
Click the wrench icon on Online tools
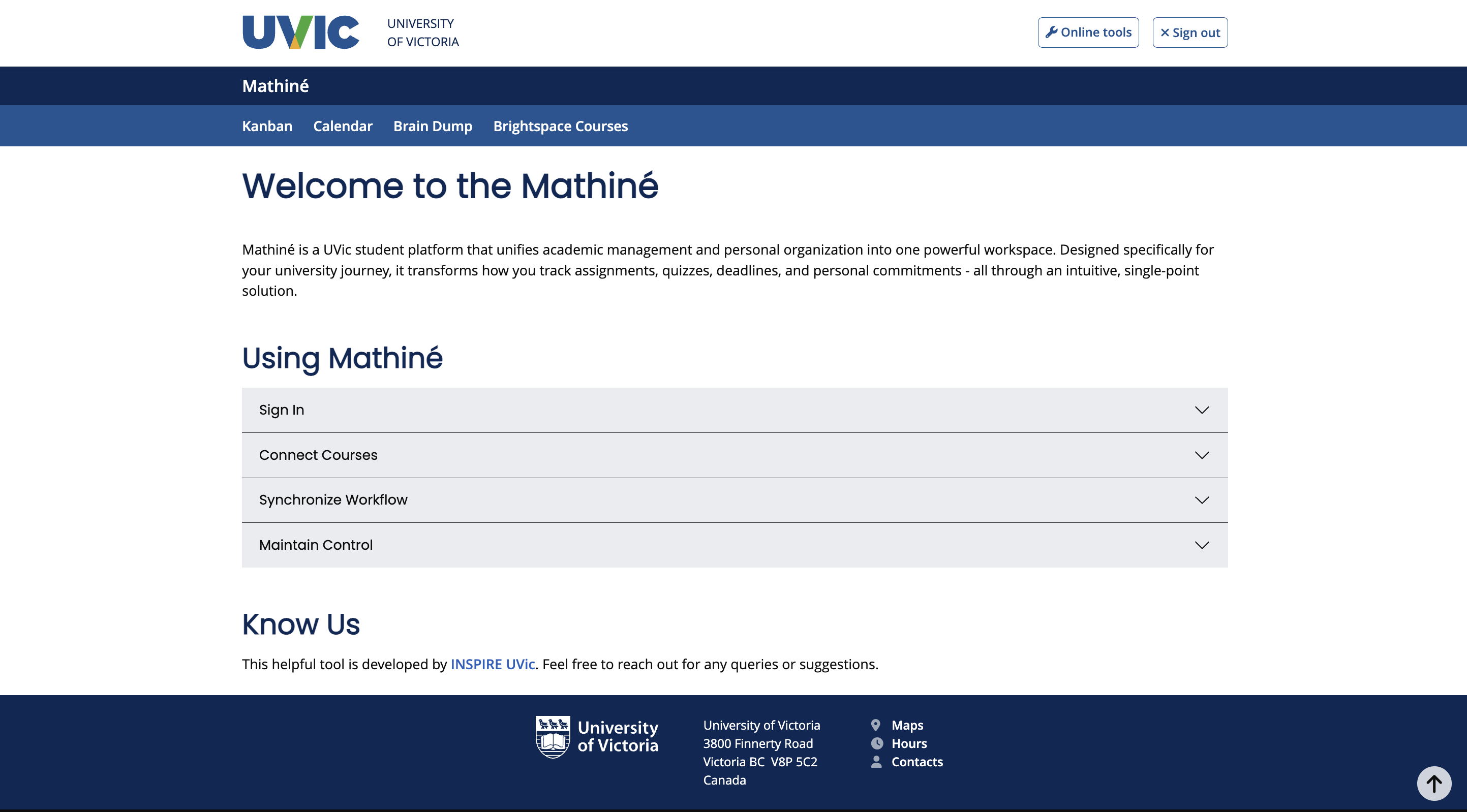coord(1052,32)
